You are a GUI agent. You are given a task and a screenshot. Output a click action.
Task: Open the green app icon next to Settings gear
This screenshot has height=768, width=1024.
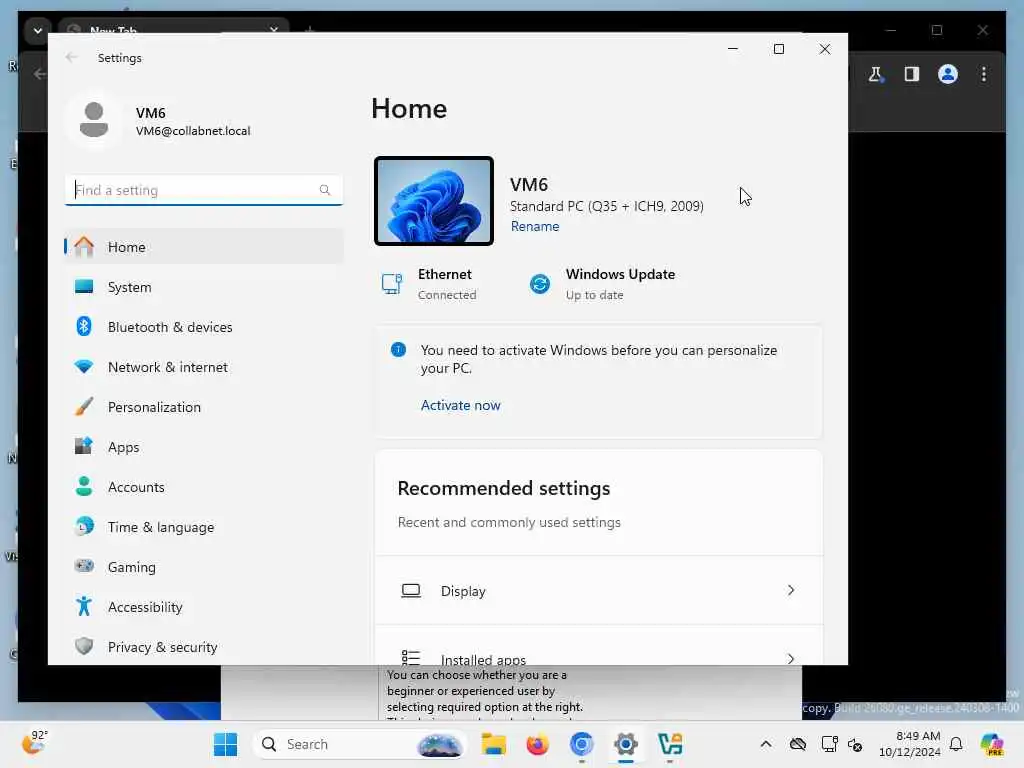point(670,744)
